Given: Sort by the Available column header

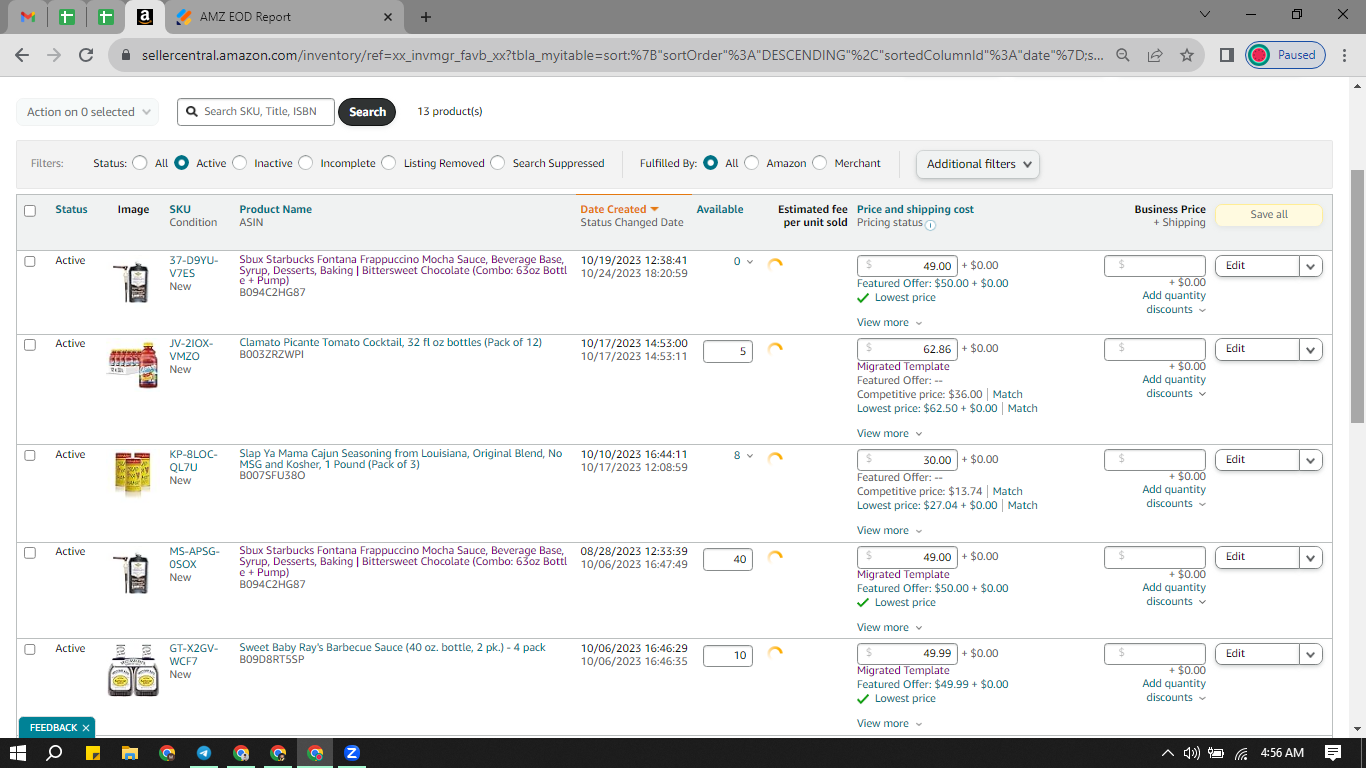Looking at the screenshot, I should pos(720,210).
